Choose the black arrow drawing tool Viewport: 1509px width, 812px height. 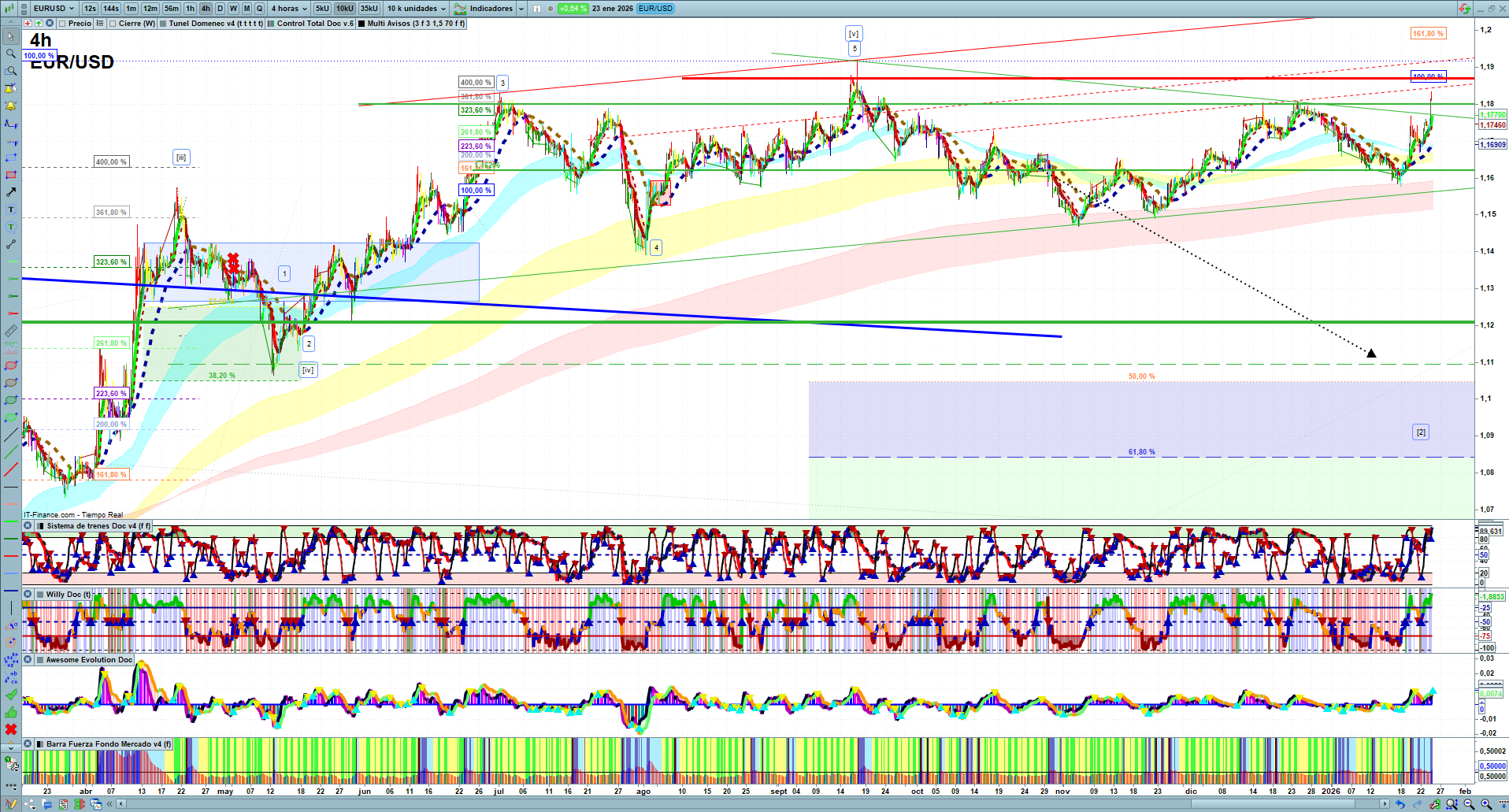point(11,192)
